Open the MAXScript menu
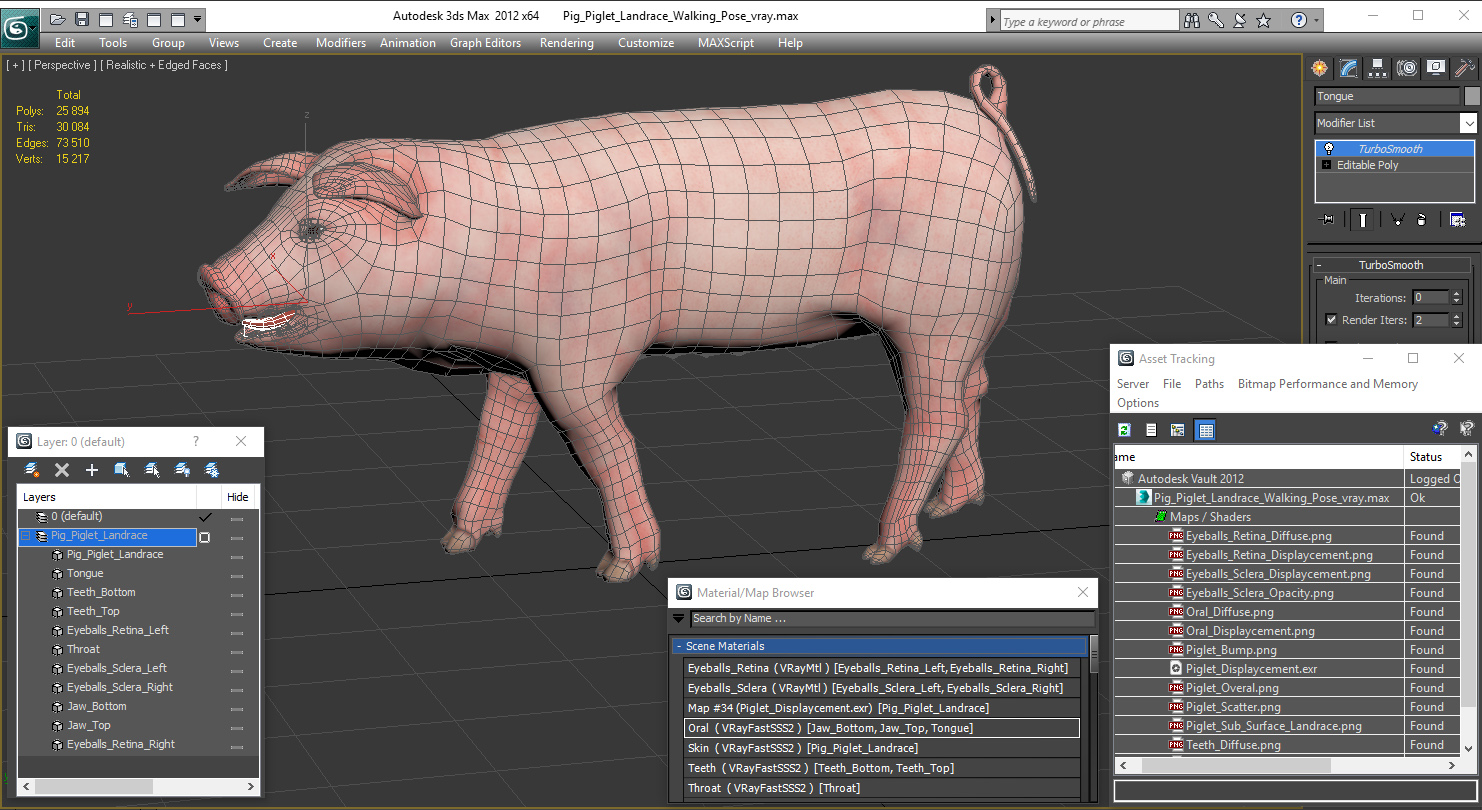This screenshot has height=810, width=1482. pos(726,43)
